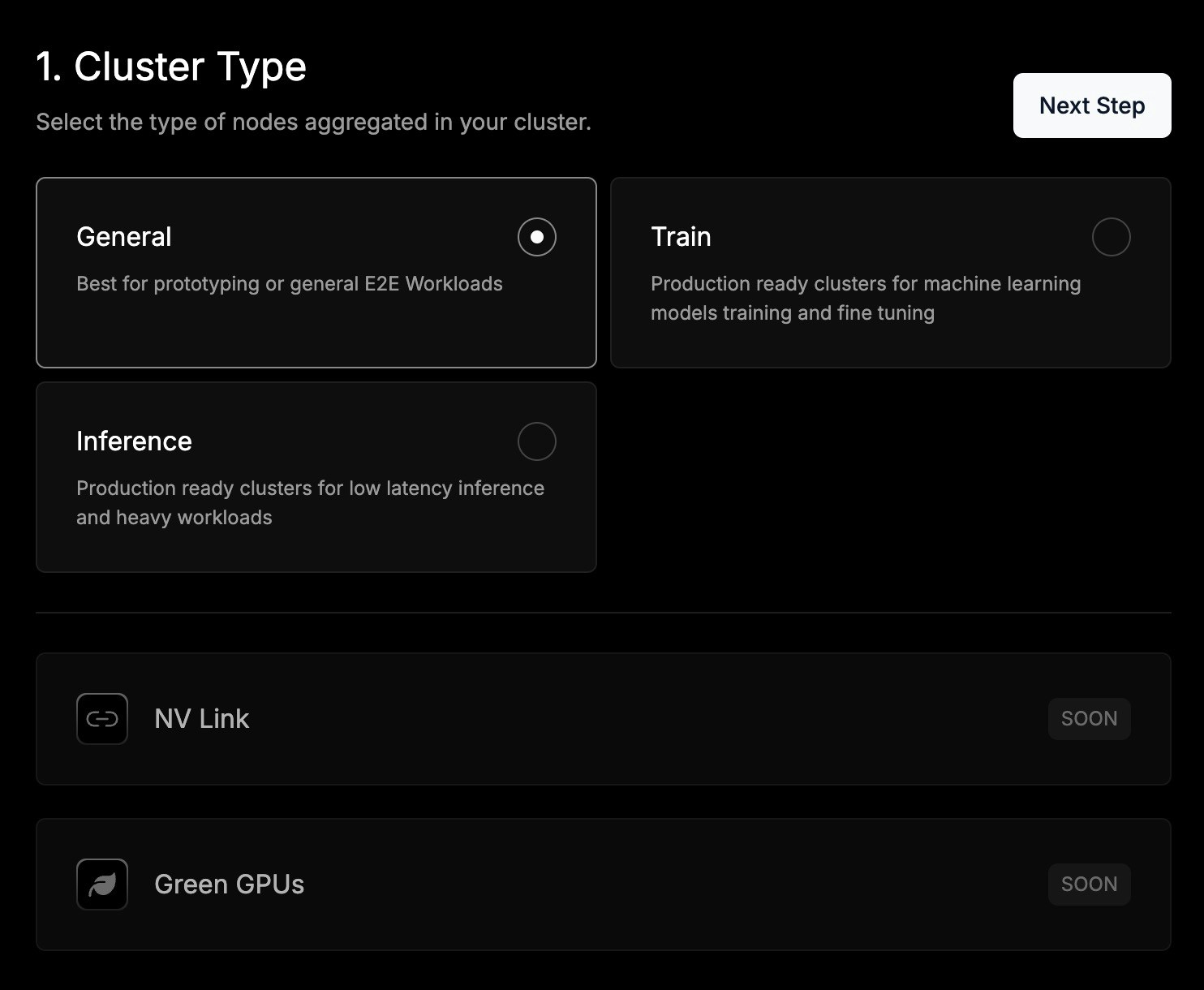Click the Inference card's low latency description
Screen dimensions: 1204x990
tap(310, 503)
